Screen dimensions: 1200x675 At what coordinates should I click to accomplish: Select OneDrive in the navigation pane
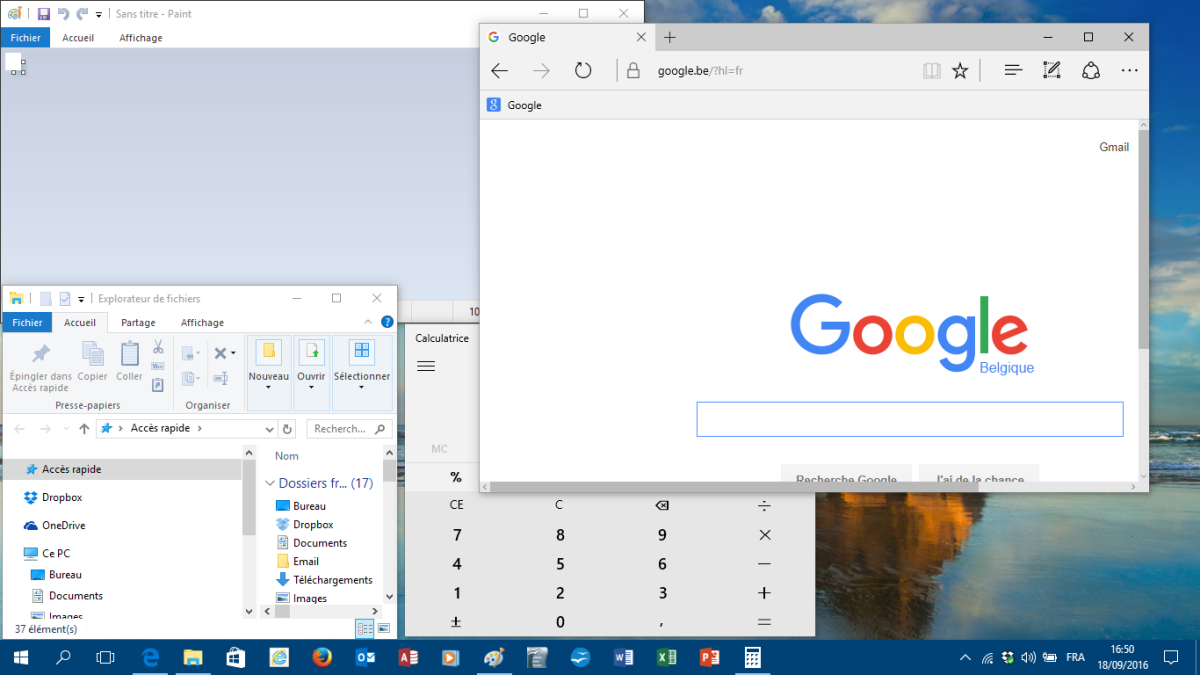point(63,525)
